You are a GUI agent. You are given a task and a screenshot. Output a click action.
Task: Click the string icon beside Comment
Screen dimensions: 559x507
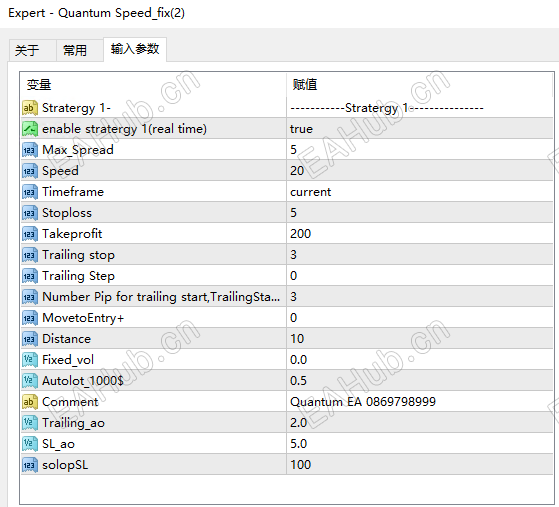[x=30, y=402]
